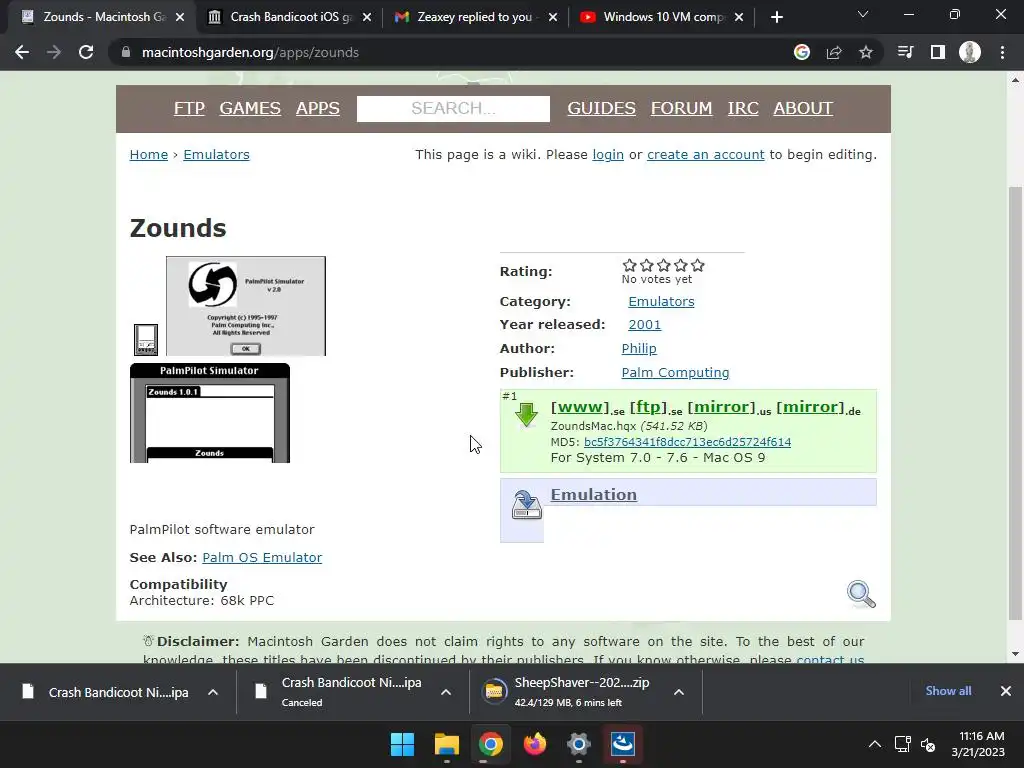The width and height of the screenshot is (1024, 768).
Task: Rate with the first star
Action: (630, 265)
